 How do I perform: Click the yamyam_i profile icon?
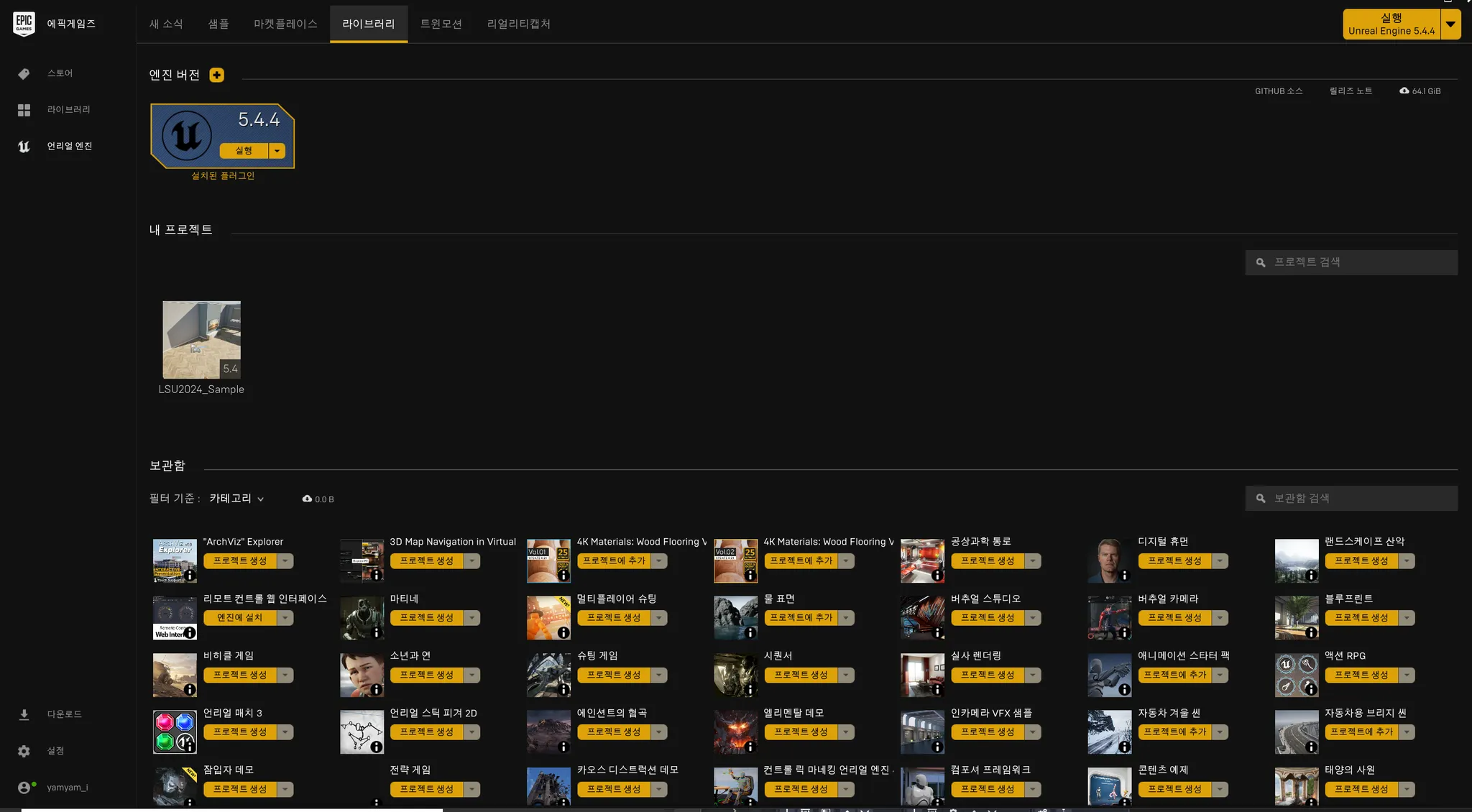coord(24,788)
